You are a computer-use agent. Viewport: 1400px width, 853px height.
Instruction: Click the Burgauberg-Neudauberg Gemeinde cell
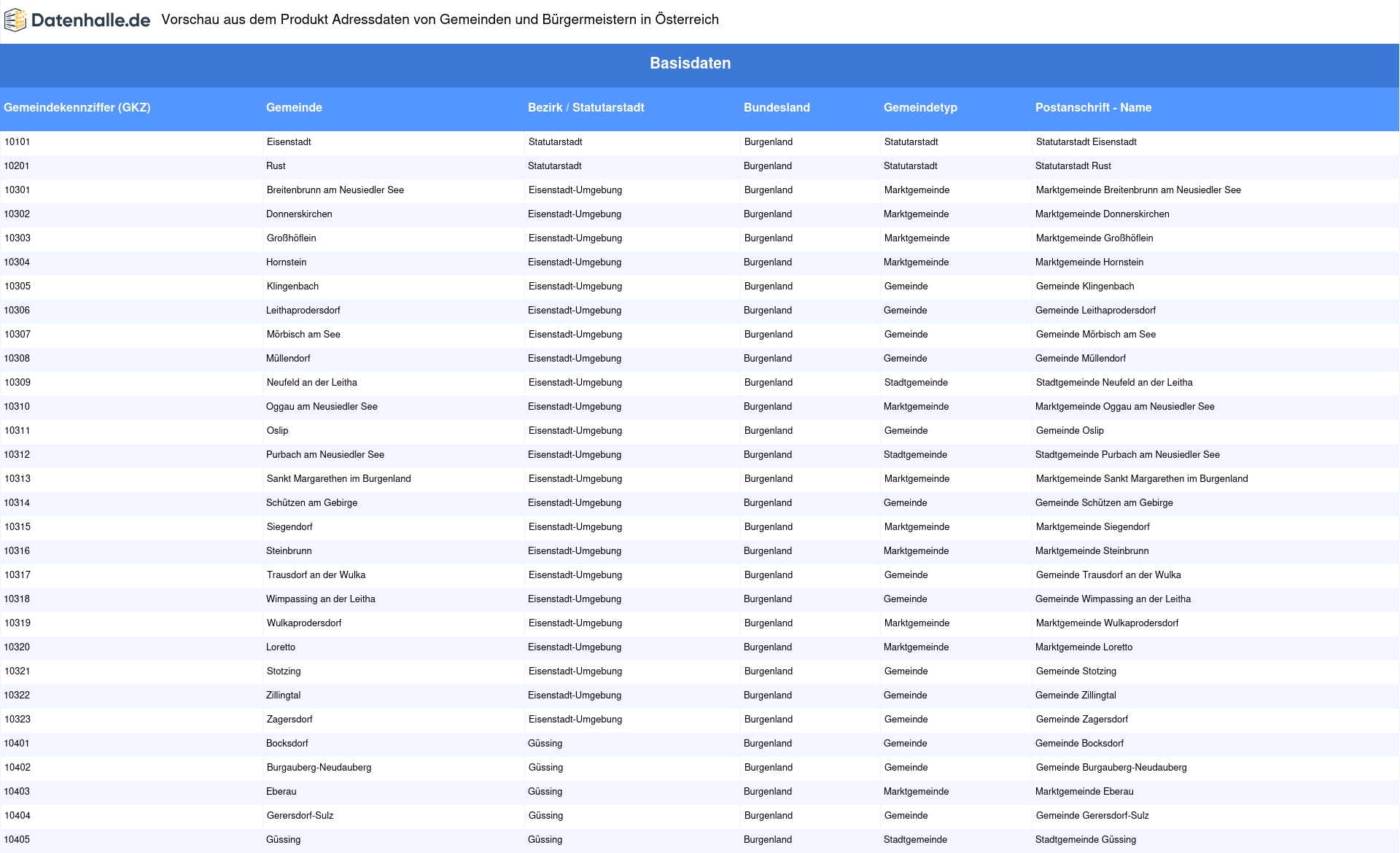point(319,768)
